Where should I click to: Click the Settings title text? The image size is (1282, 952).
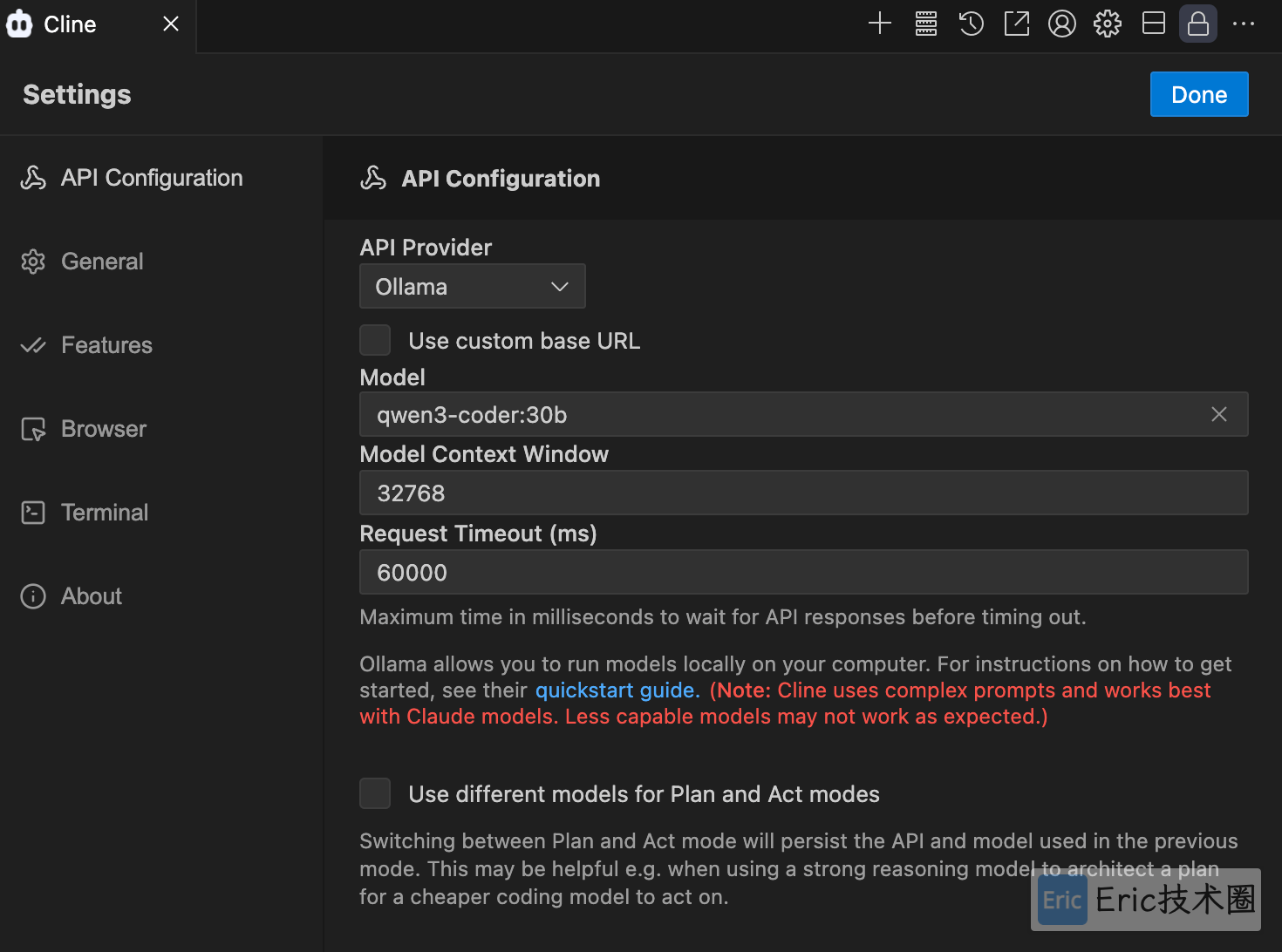pos(77,94)
